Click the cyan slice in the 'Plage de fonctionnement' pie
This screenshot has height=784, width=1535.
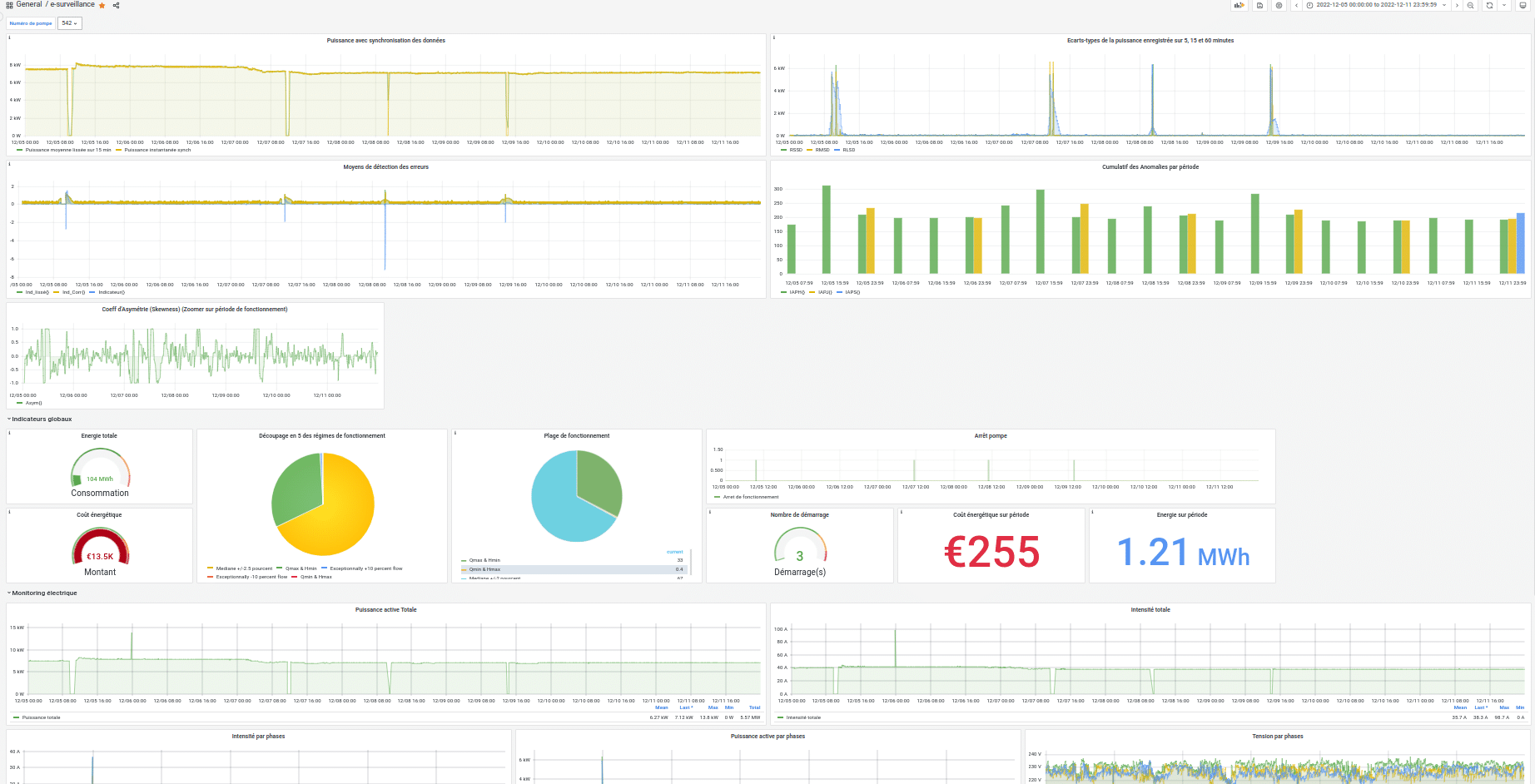[559, 506]
